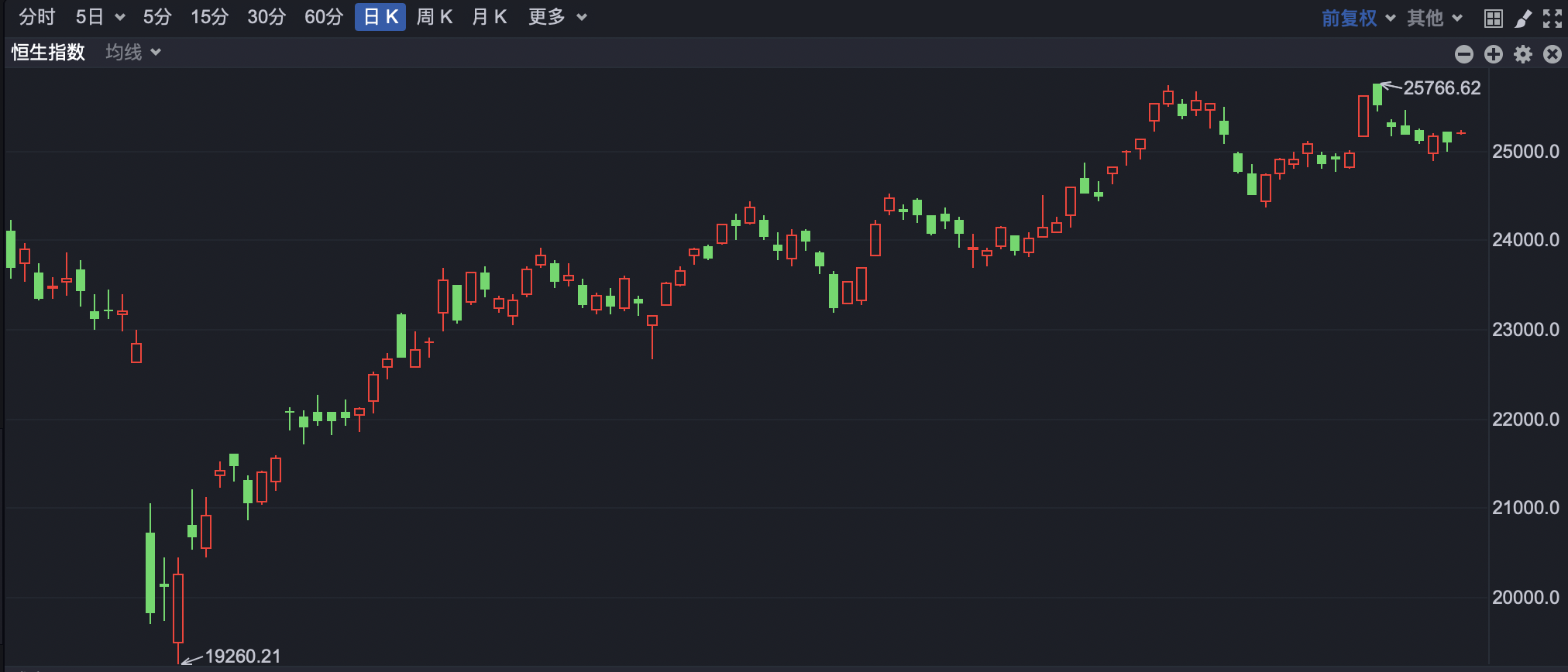Image resolution: width=1568 pixels, height=672 pixels.
Task: Open the 其他 other options dropdown
Action: (x=1435, y=18)
